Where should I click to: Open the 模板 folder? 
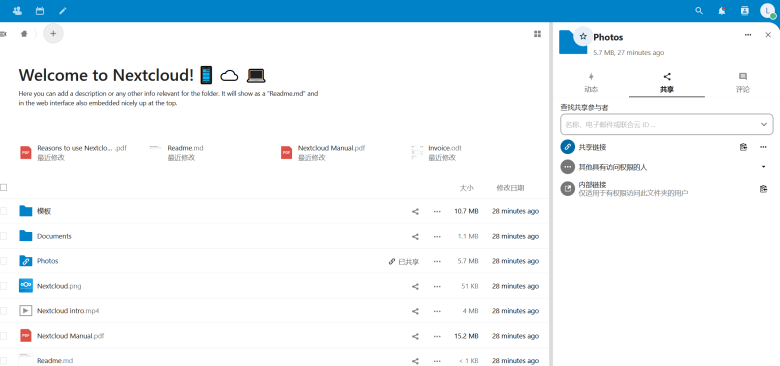coord(44,211)
